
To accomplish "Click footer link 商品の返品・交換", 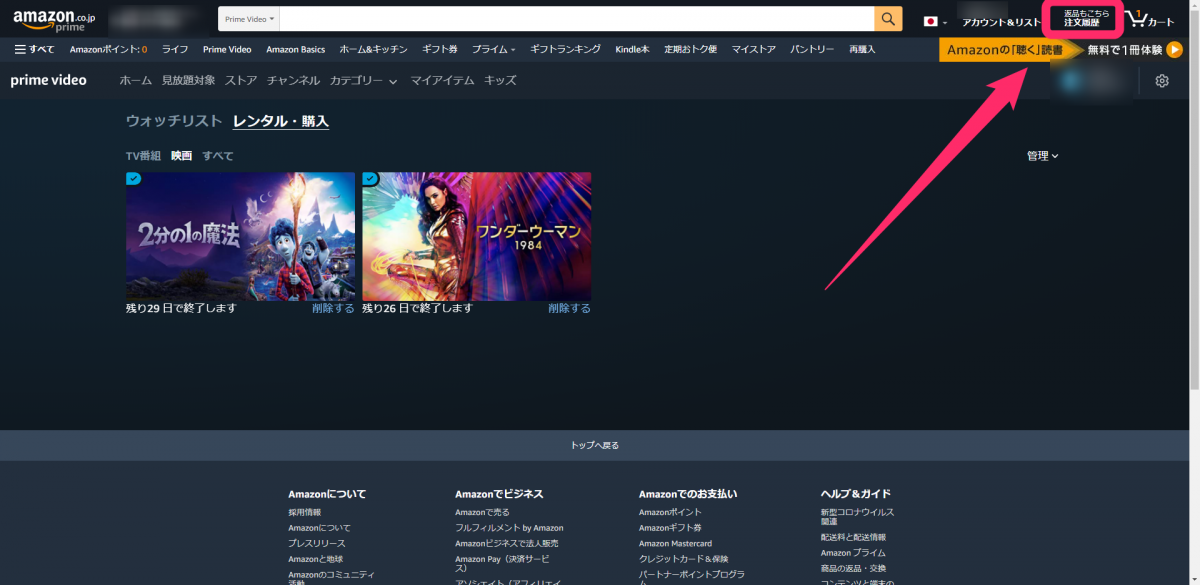I will [853, 568].
